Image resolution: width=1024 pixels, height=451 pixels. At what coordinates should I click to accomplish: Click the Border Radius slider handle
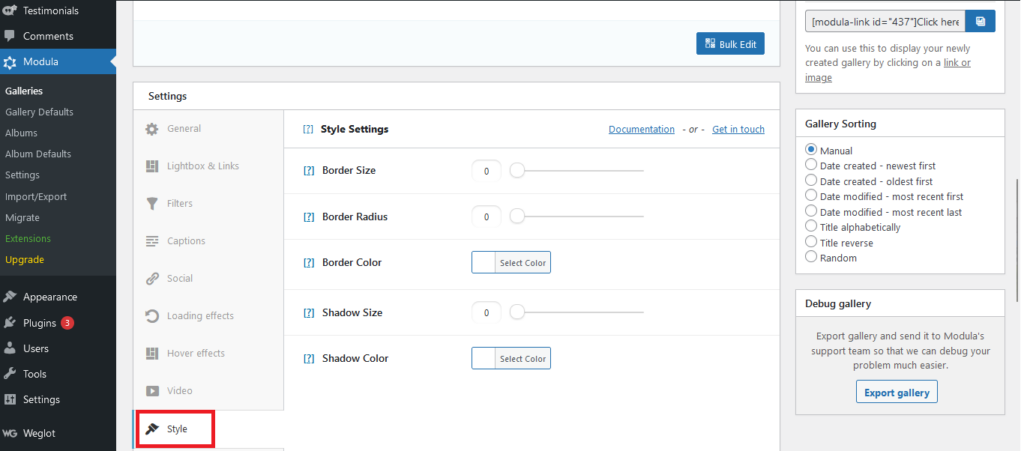517,217
